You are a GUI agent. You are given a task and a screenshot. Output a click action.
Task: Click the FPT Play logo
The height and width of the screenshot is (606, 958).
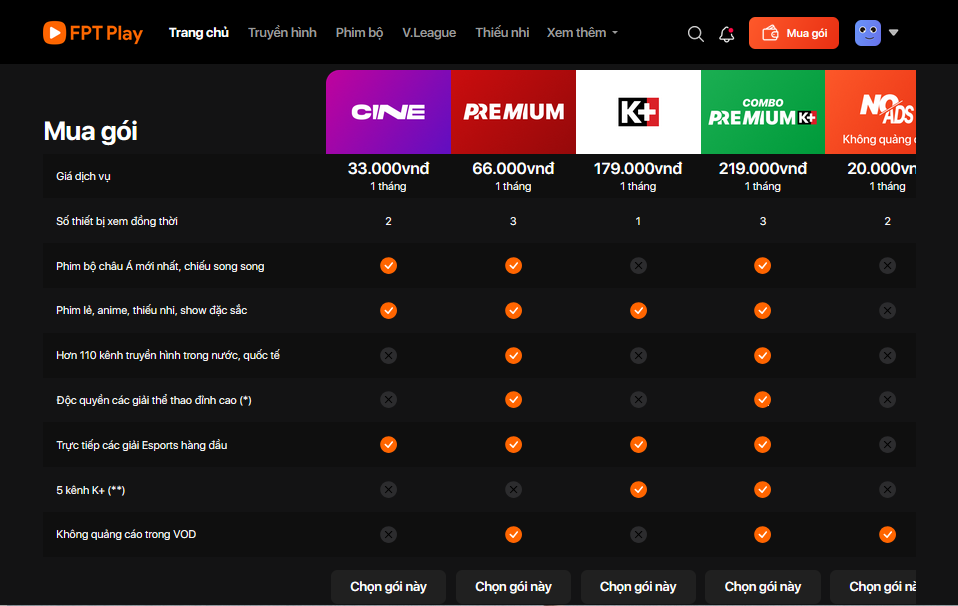[93, 33]
